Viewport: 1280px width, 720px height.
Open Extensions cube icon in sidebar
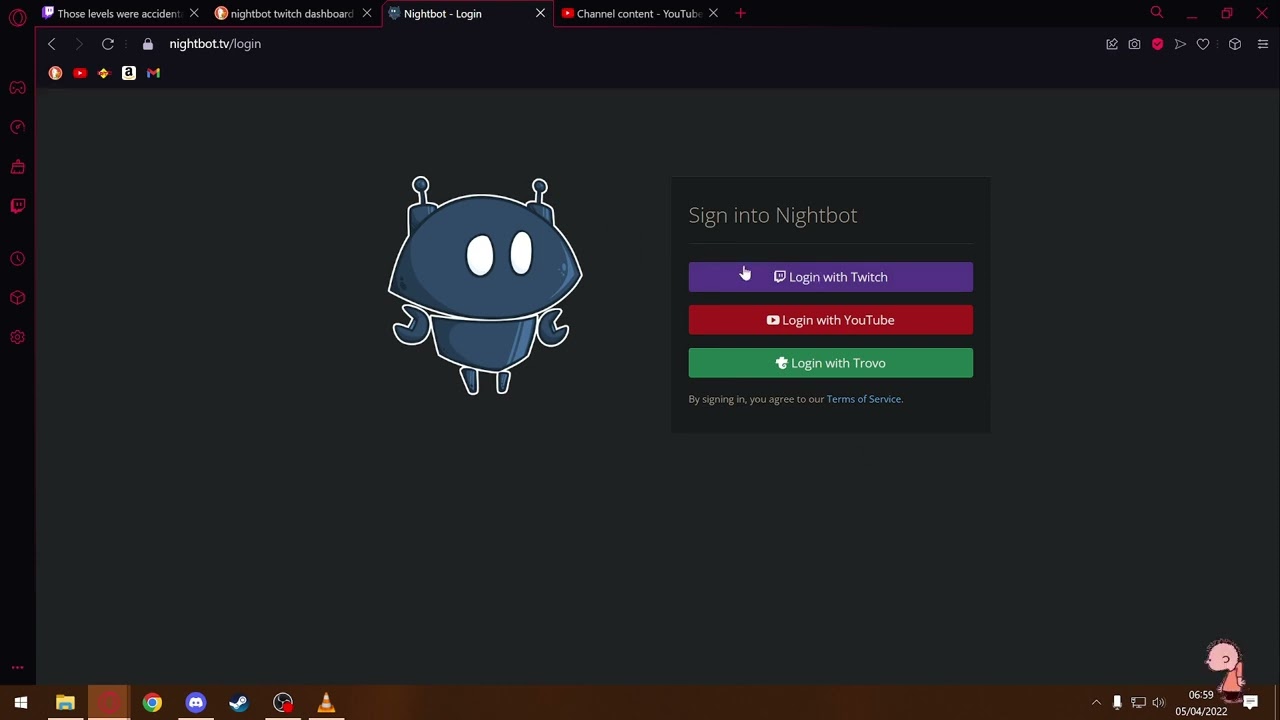coord(17,298)
